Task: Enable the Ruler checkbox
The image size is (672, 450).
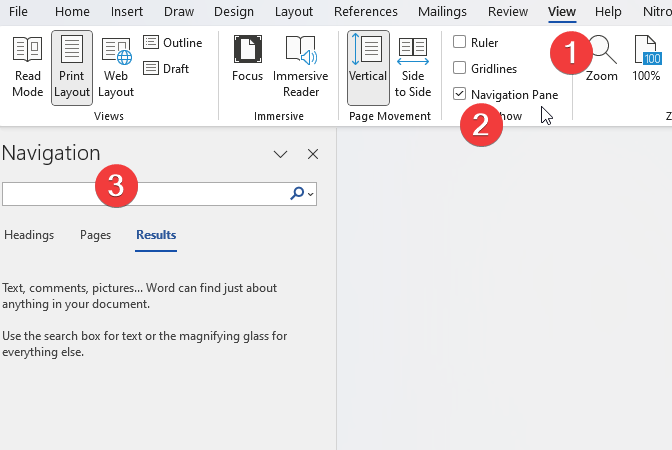Action: (459, 42)
